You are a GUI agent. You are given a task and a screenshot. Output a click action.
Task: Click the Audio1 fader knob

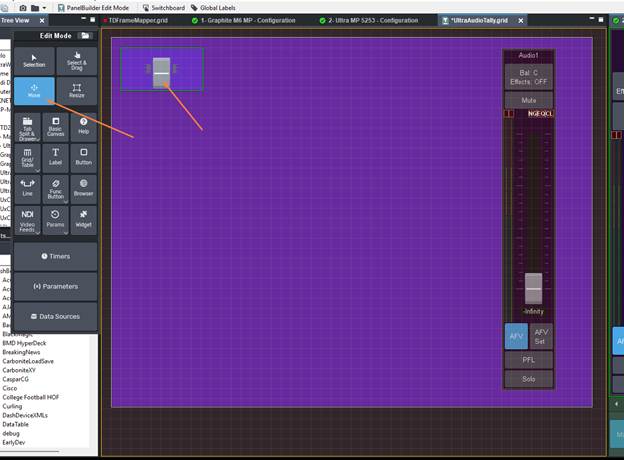[533, 288]
